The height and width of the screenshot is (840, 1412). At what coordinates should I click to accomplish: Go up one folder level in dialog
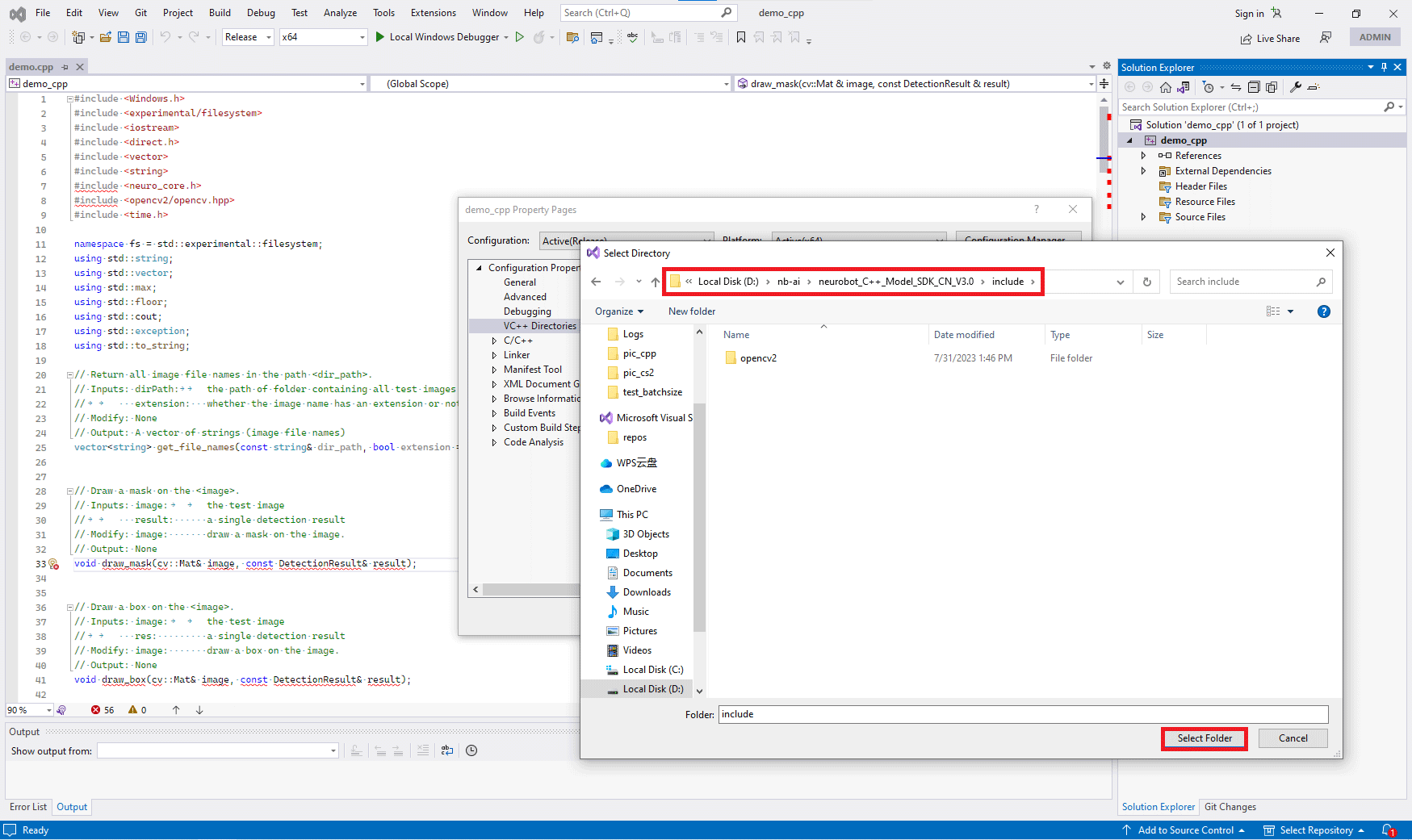pos(656,282)
